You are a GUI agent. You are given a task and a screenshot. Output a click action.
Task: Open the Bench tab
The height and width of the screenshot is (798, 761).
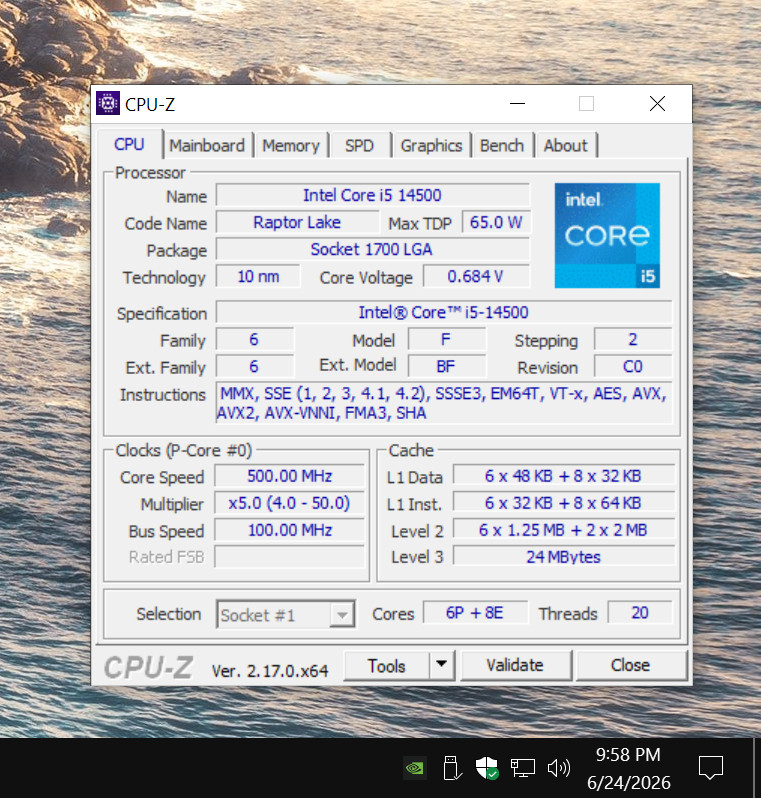(x=502, y=146)
